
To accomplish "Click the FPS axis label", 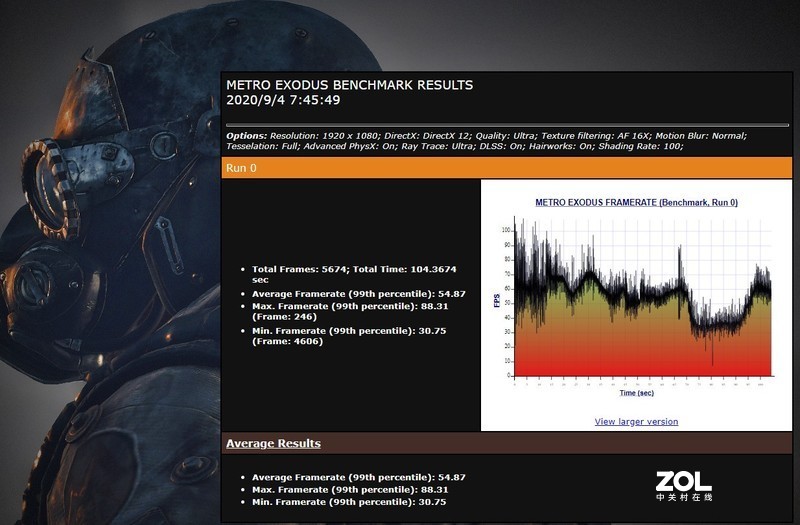I will (497, 301).
